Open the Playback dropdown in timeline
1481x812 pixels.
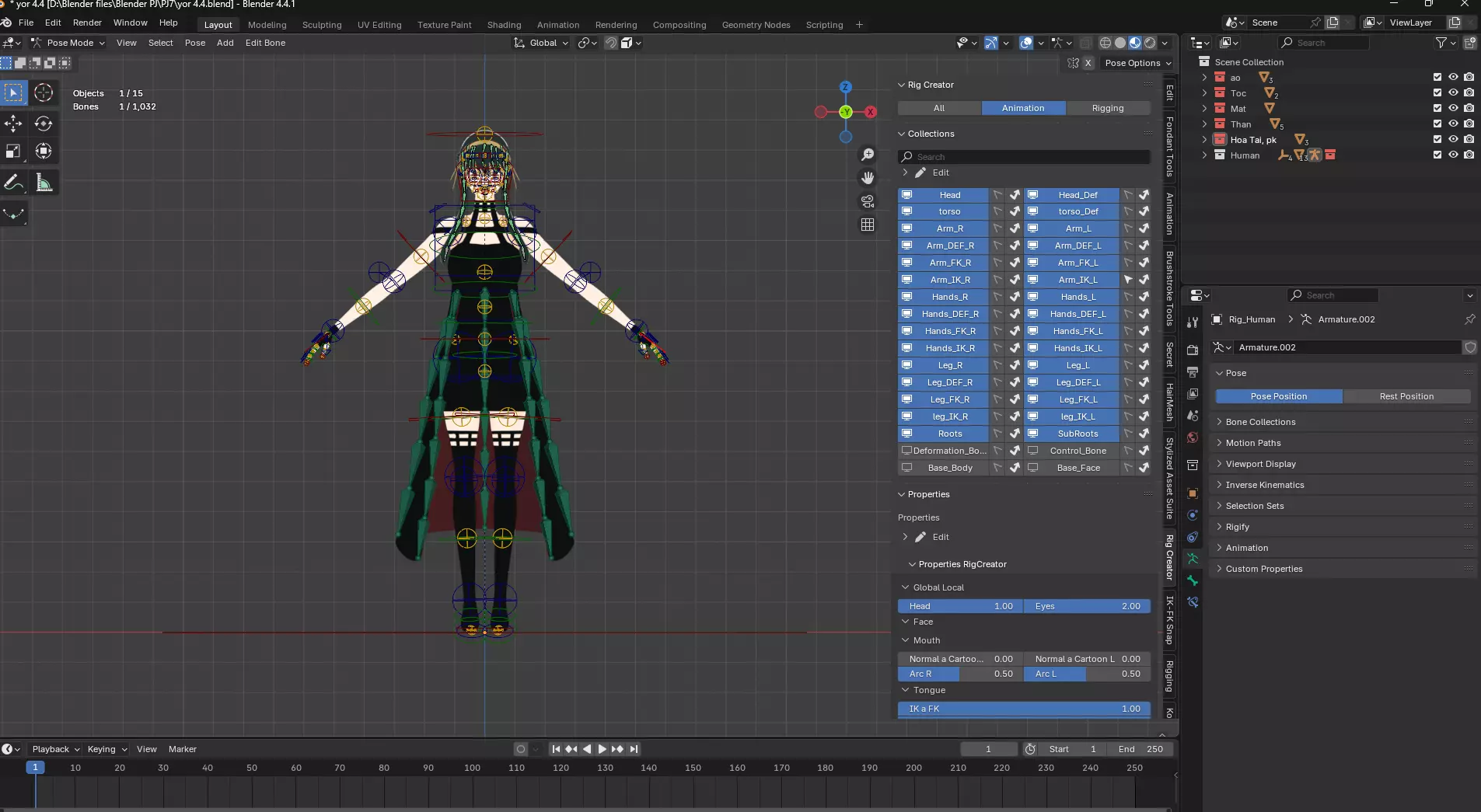56,749
